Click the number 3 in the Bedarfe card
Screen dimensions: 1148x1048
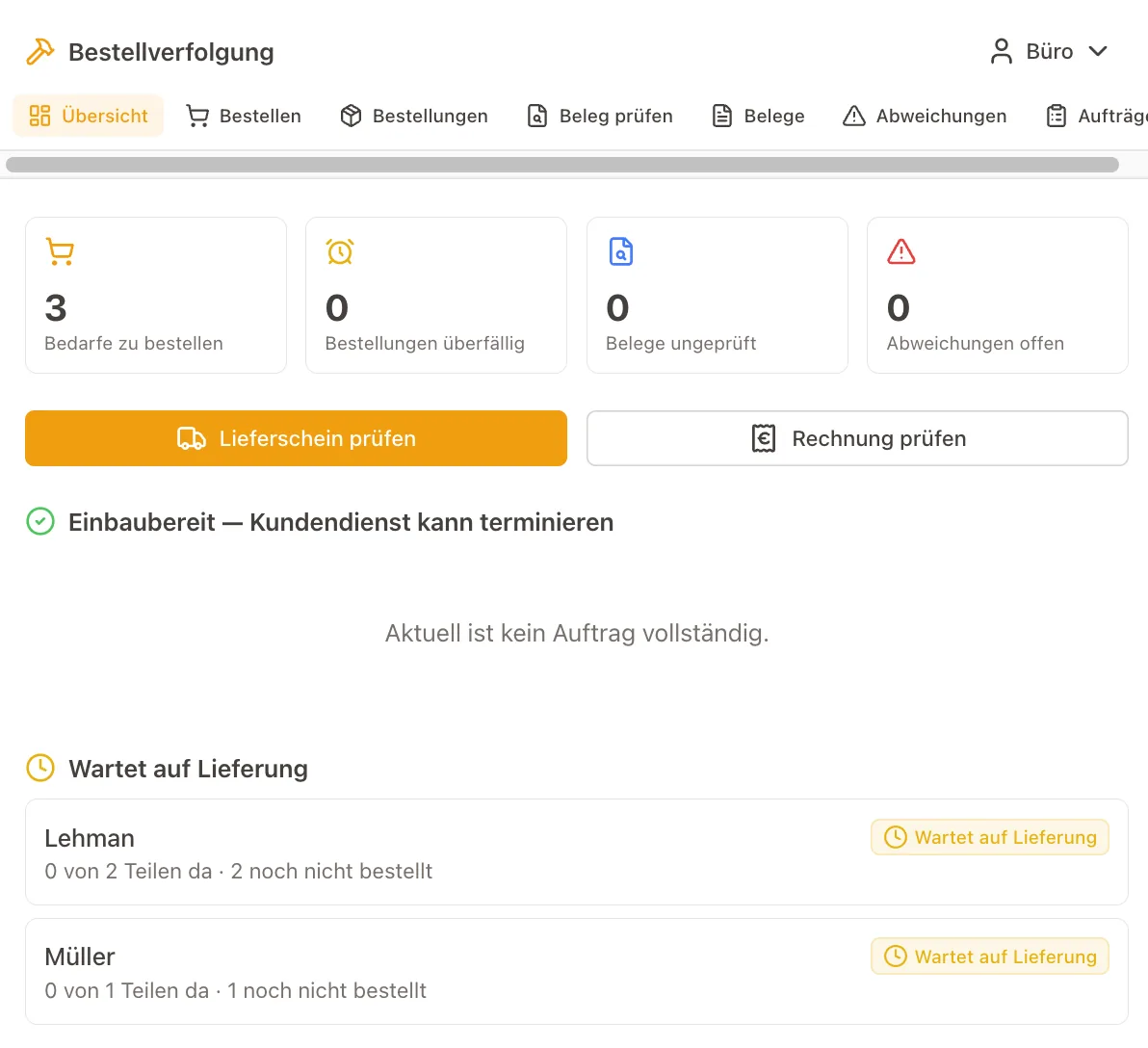pos(56,307)
